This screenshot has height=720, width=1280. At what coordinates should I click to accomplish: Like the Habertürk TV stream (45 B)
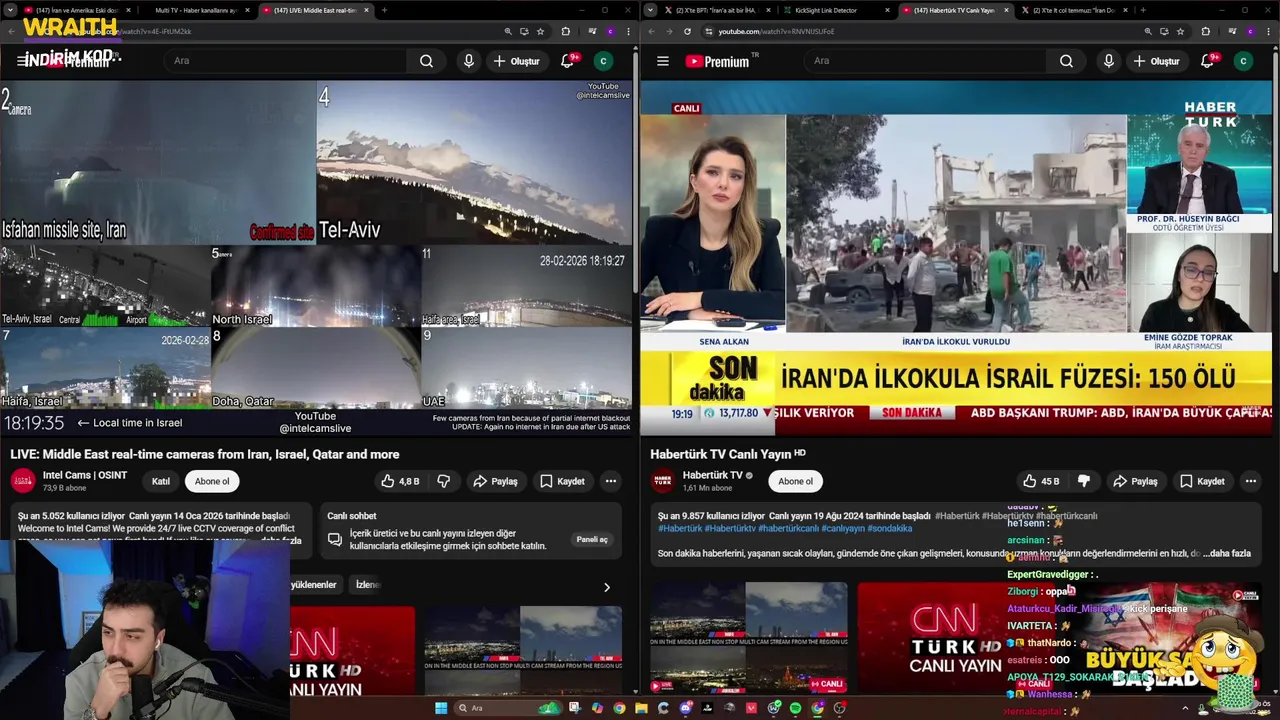[1040, 481]
